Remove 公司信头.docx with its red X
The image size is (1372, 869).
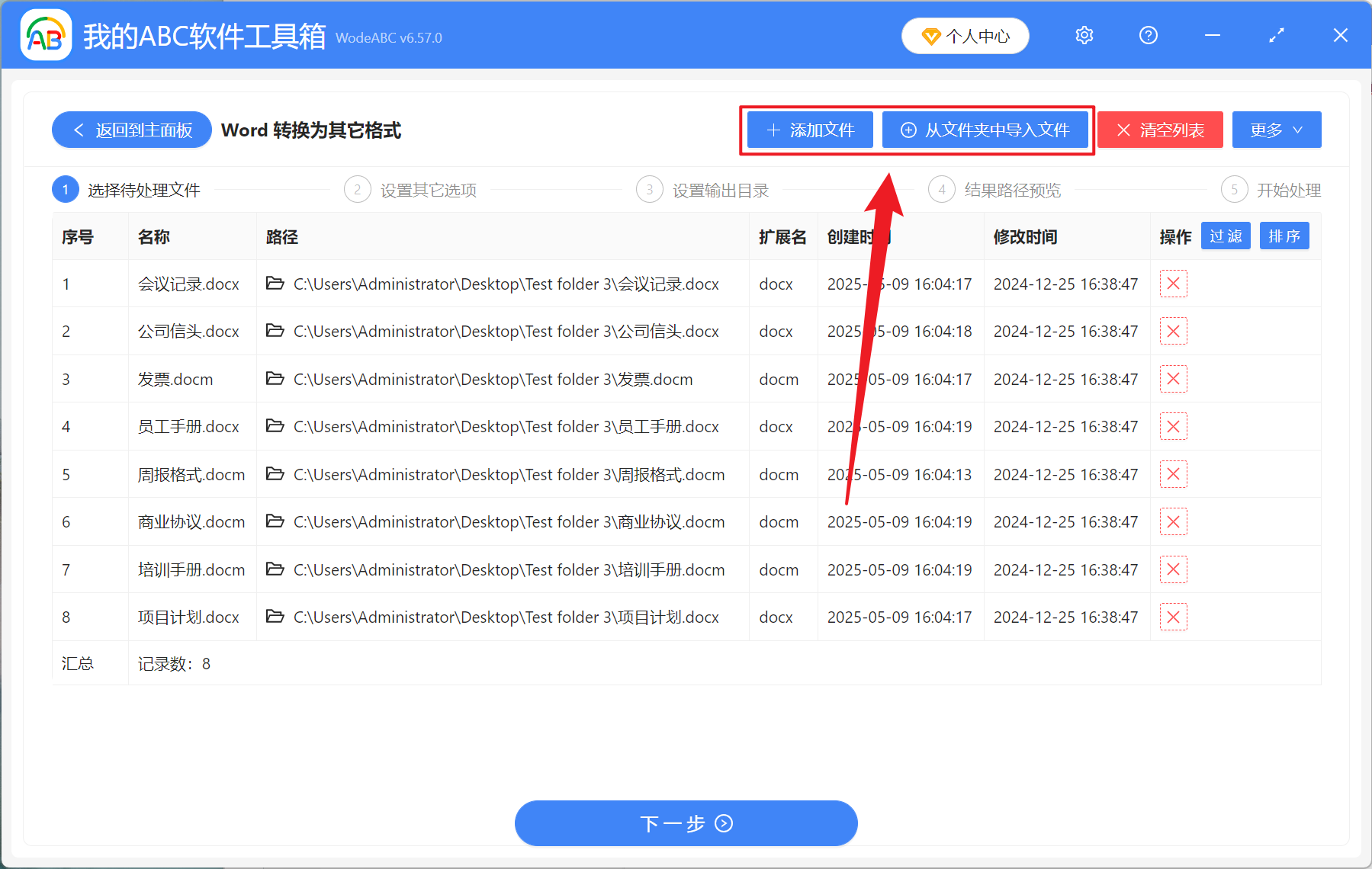1174,331
